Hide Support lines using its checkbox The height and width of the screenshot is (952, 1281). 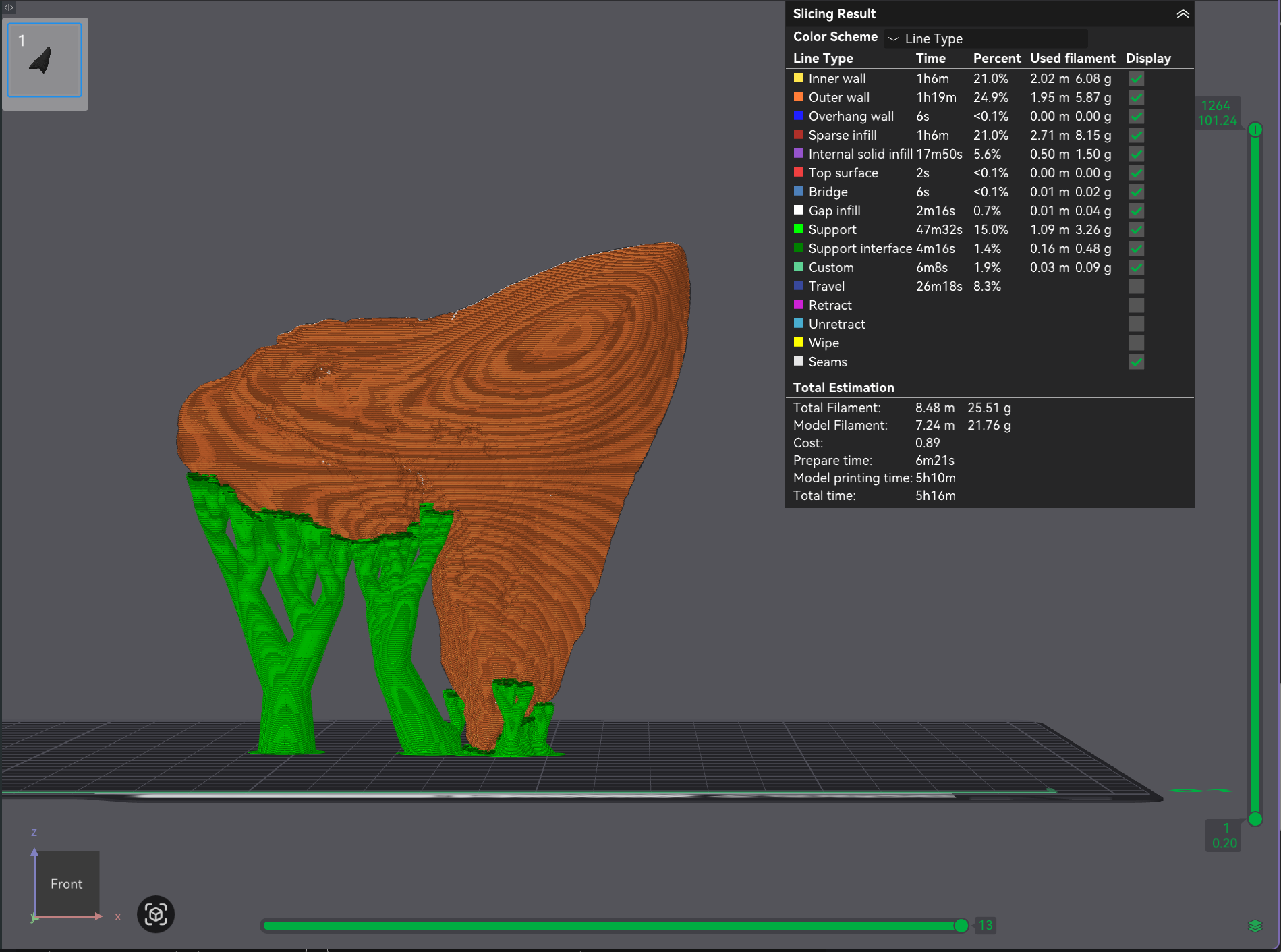click(1136, 230)
